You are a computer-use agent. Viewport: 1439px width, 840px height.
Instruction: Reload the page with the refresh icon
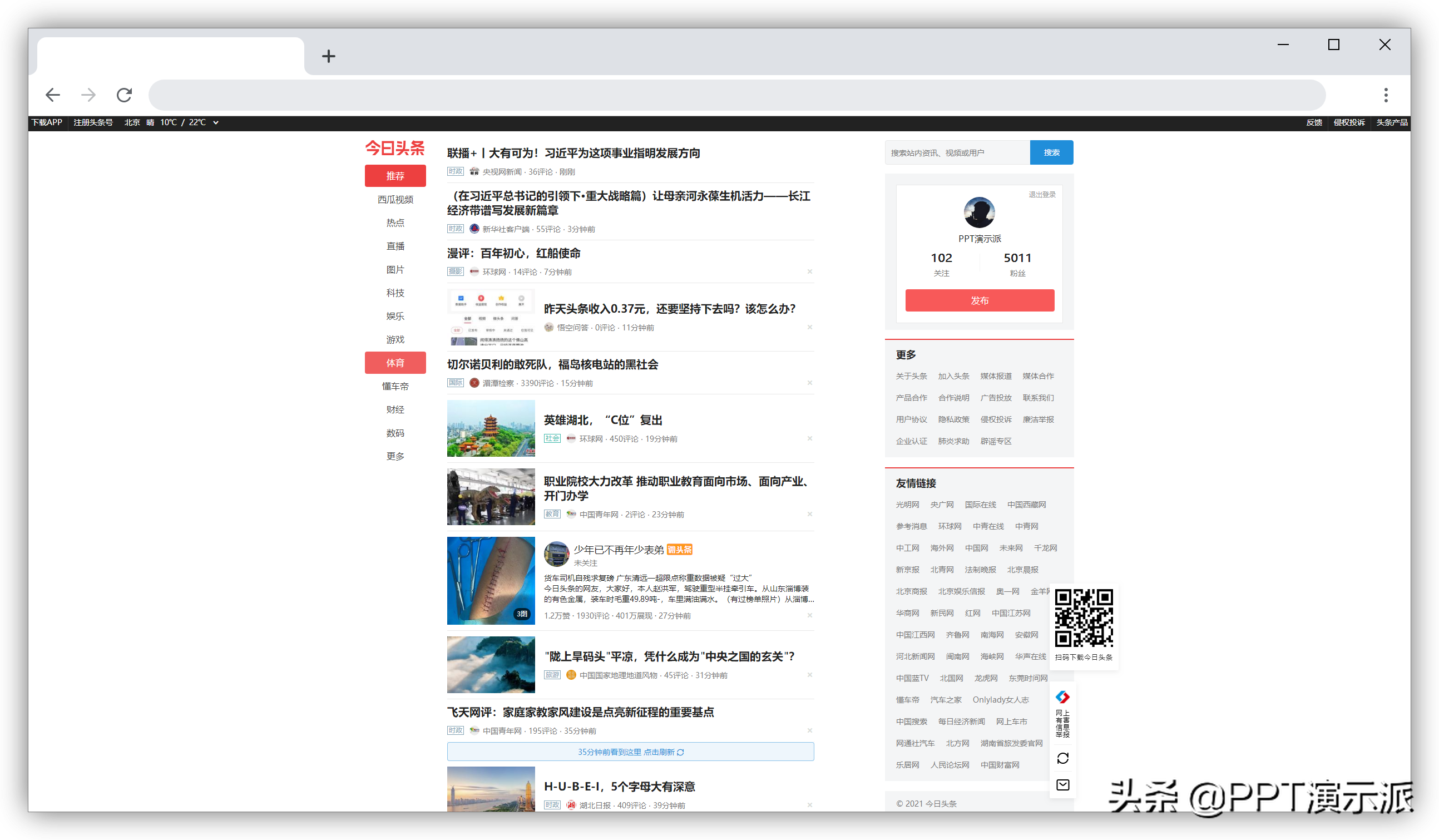(125, 95)
